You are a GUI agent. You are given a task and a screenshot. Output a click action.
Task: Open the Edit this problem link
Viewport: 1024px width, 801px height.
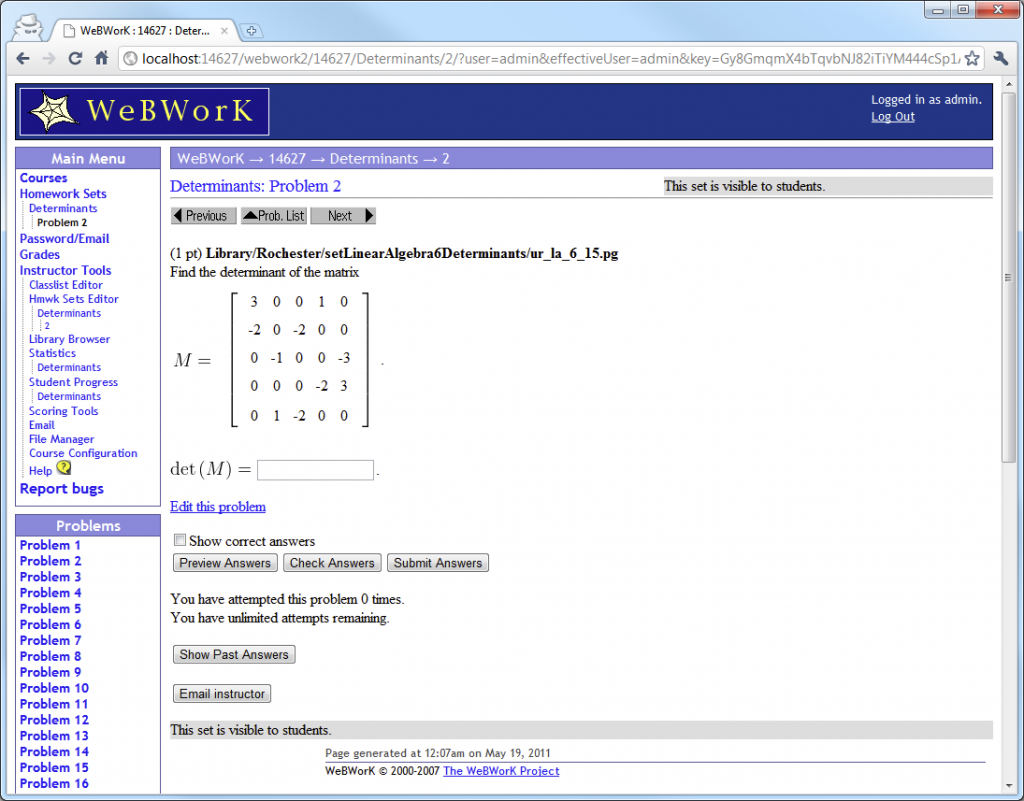[217, 506]
